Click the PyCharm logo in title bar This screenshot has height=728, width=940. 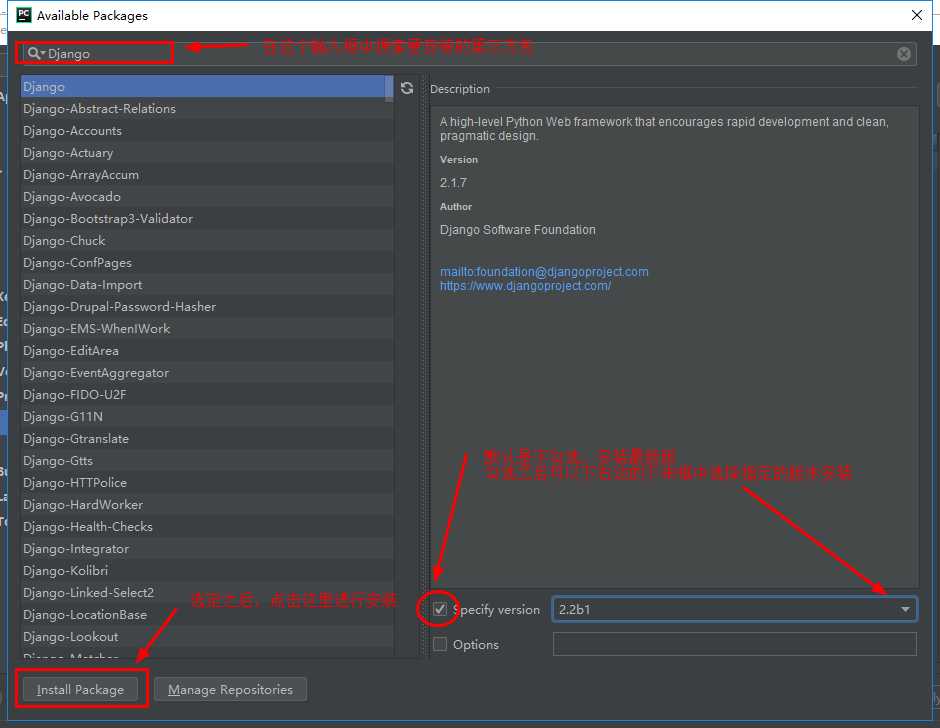(x=23, y=15)
